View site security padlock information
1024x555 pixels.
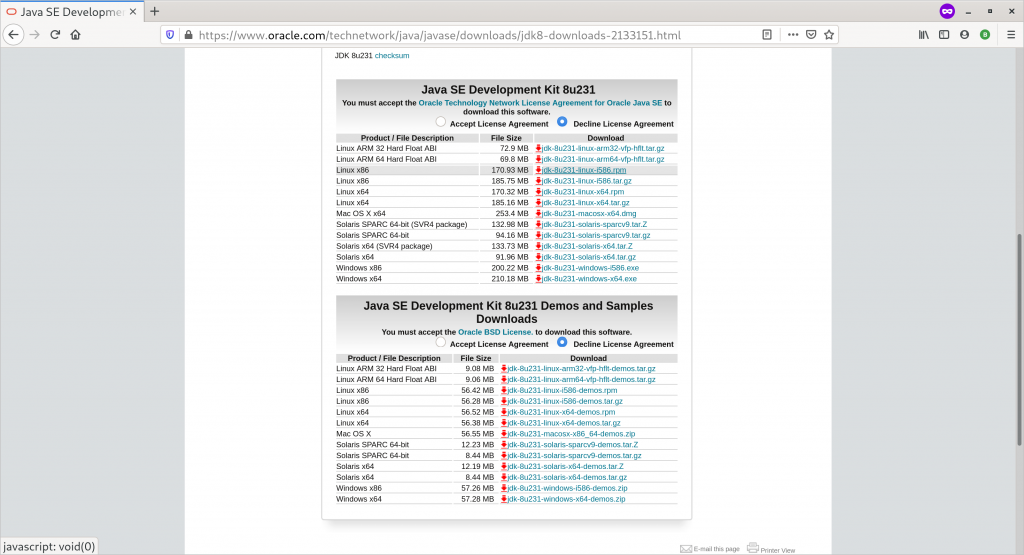point(189,35)
